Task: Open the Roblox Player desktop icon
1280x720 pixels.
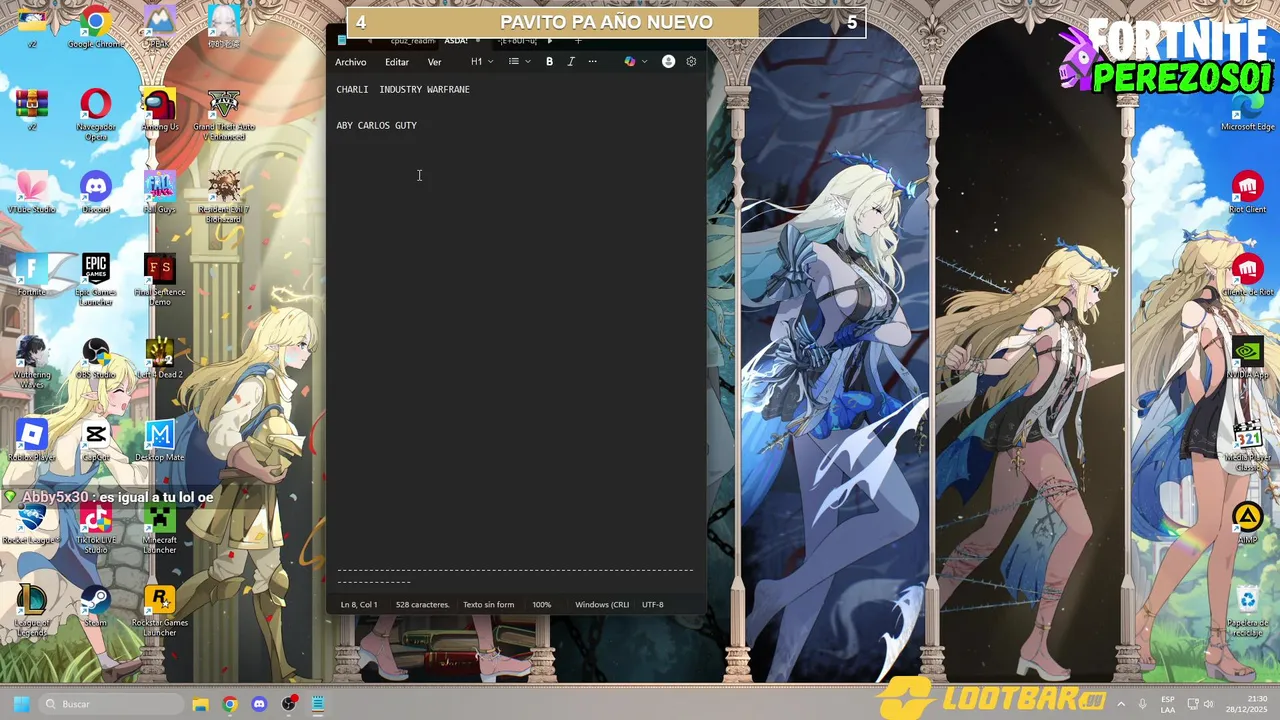Action: 32,440
